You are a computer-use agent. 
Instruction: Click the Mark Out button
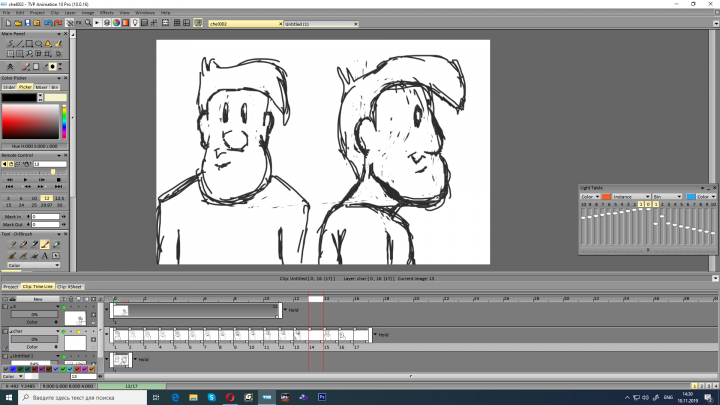[13, 225]
